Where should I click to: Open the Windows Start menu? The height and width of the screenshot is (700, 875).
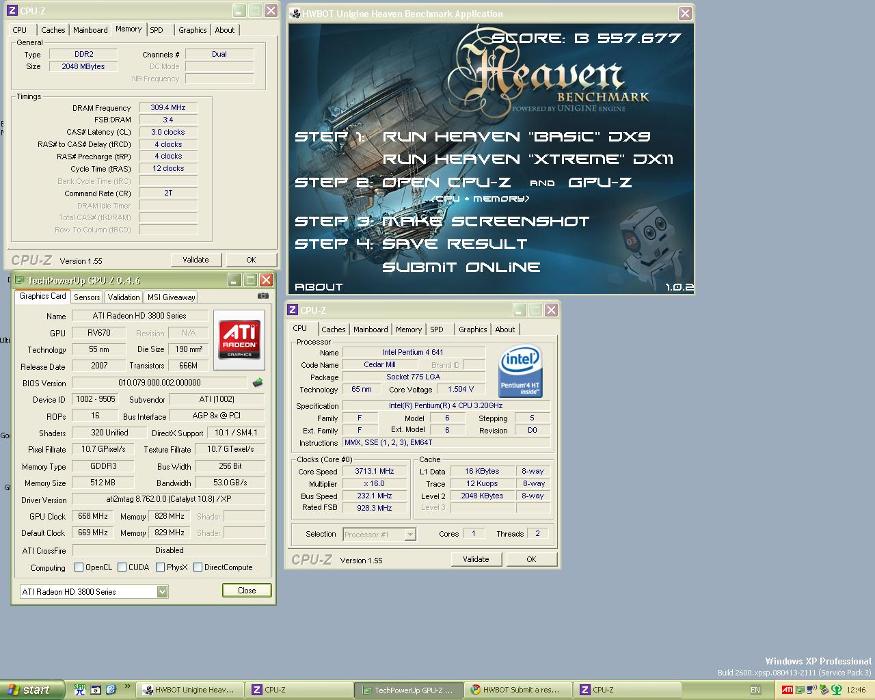coord(32,690)
